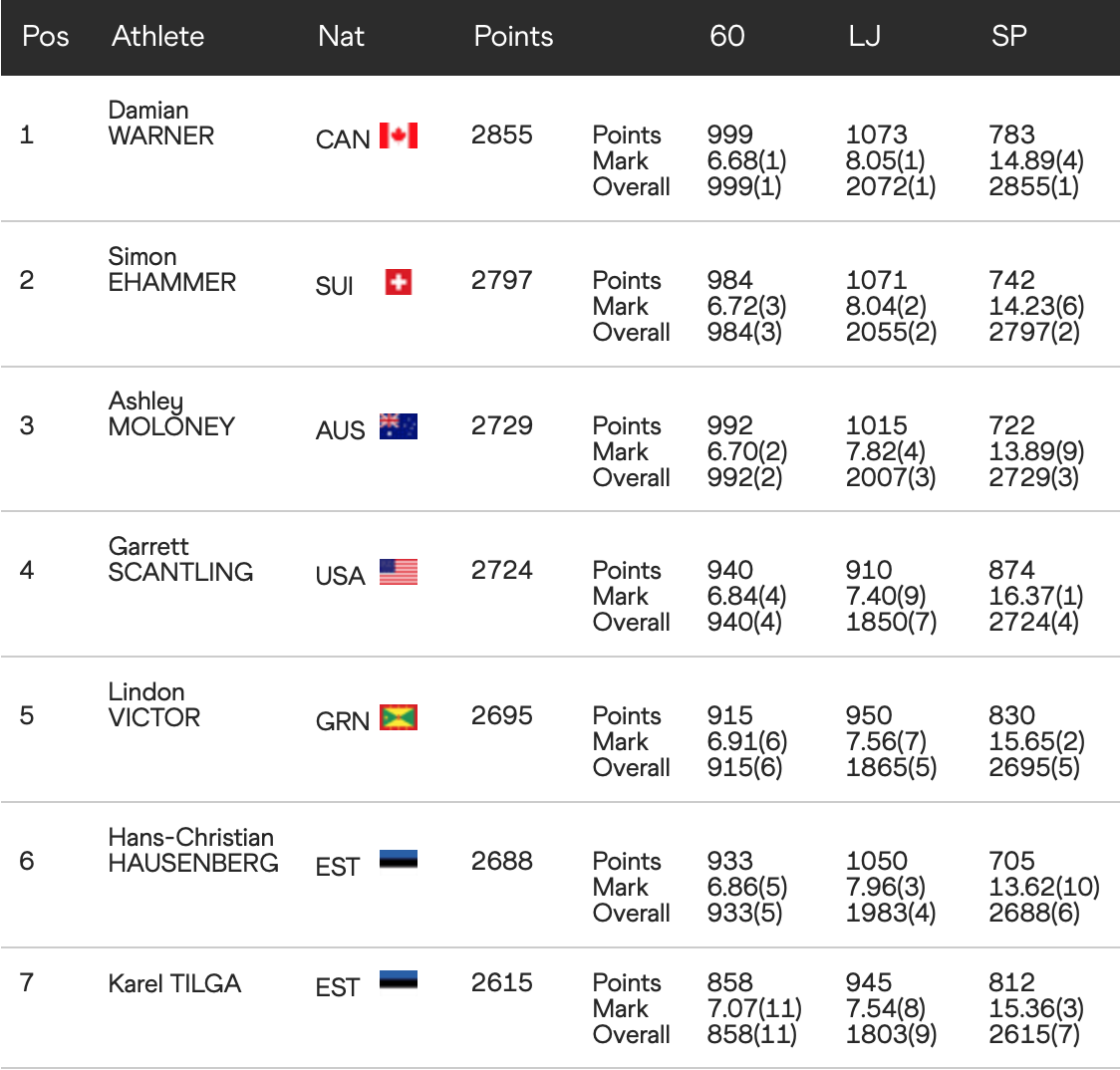Open Simon Ehammer's athlete profile
Image resolution: width=1120 pixels, height=1070 pixels.
pos(172,270)
